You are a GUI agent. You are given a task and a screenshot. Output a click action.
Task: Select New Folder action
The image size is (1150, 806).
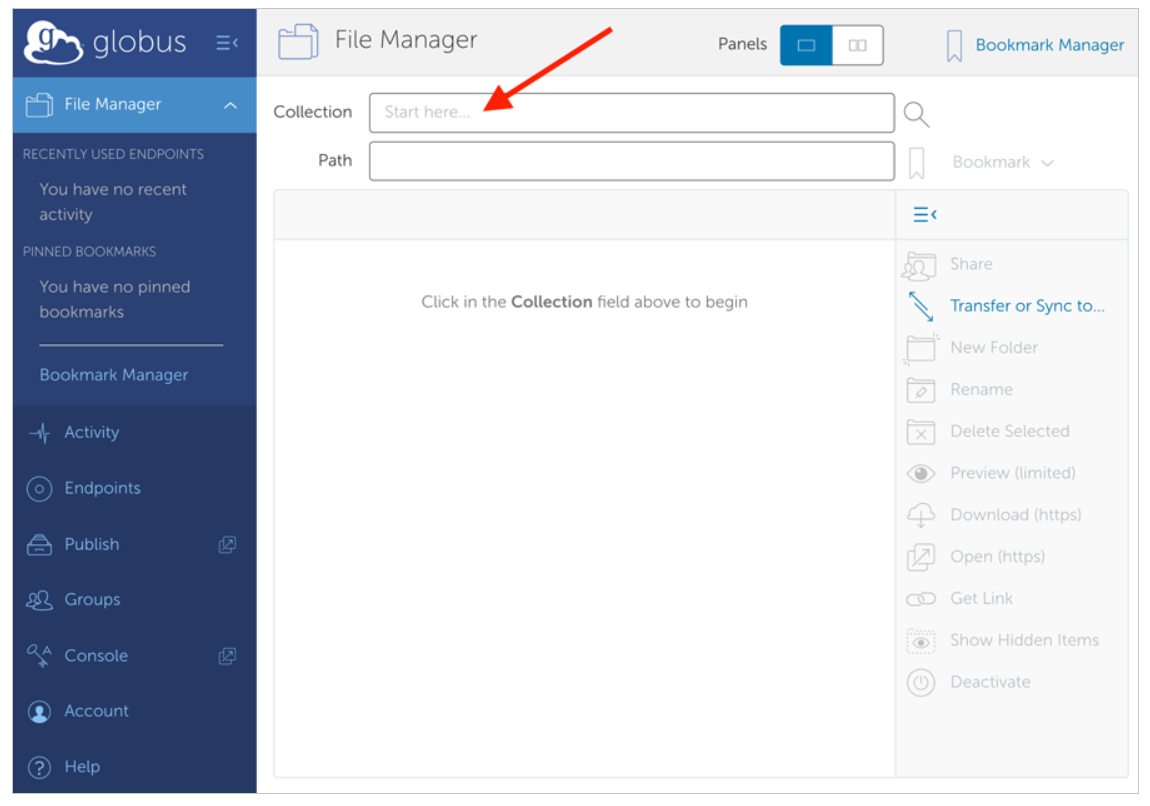pyautogui.click(x=994, y=348)
